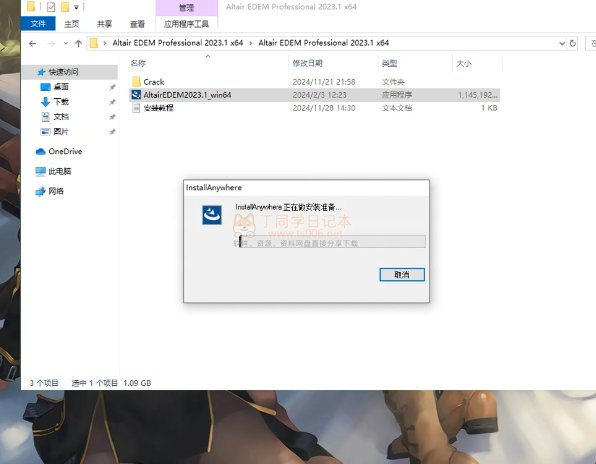Image resolution: width=596 pixels, height=464 pixels.
Task: Open 此电脑 in the navigation pane
Action: 60,171
